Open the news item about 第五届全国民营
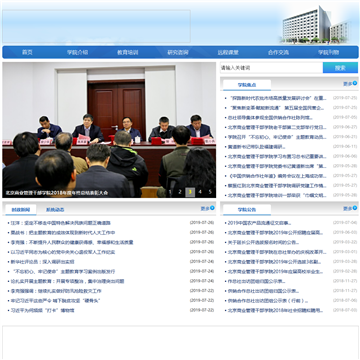Image resolution: width=360 pixels, height=360 pixels. tap(276, 108)
